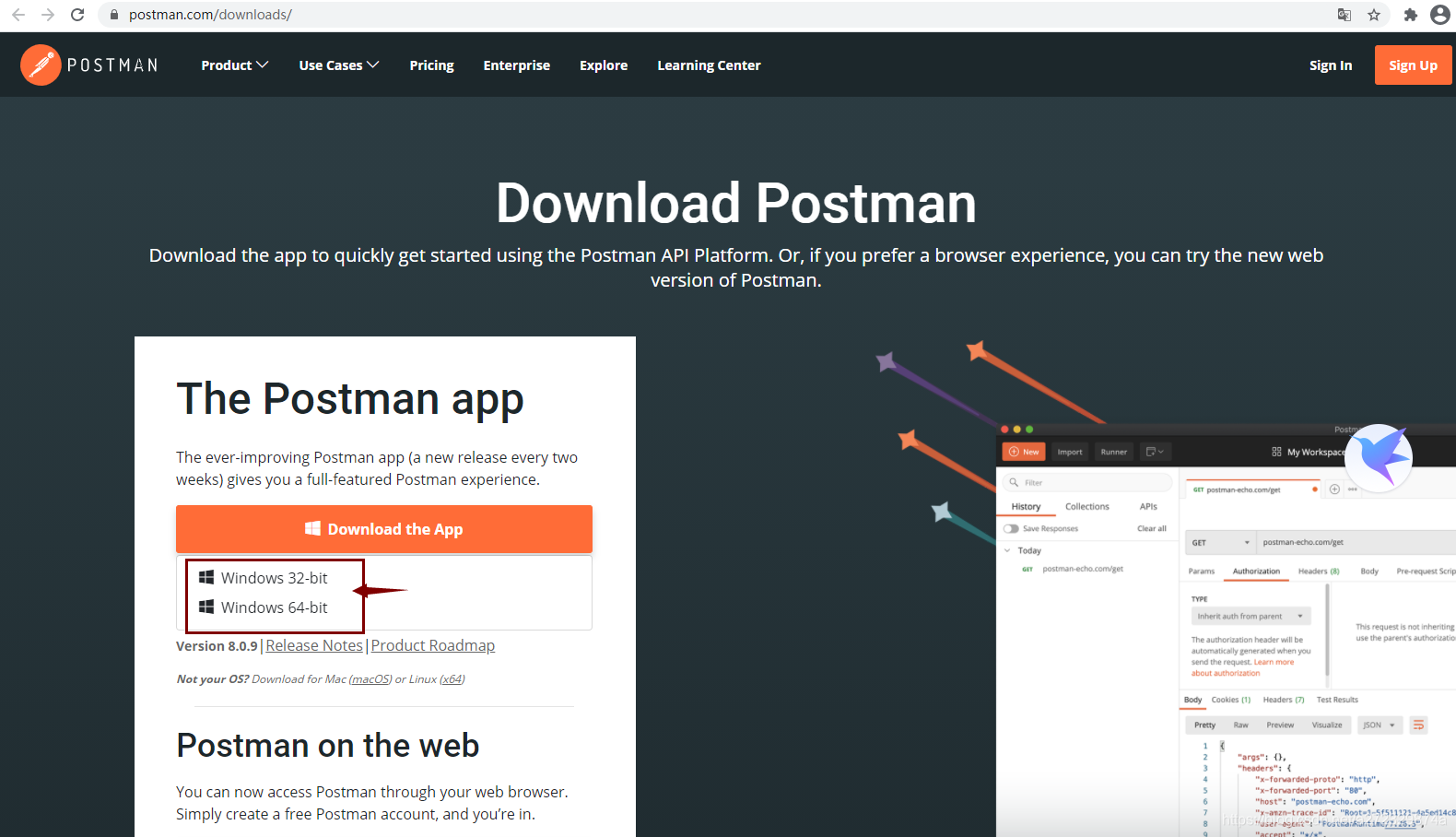Select the APIs tab in the sidebar
The height and width of the screenshot is (837, 1456).
[x=1148, y=507]
